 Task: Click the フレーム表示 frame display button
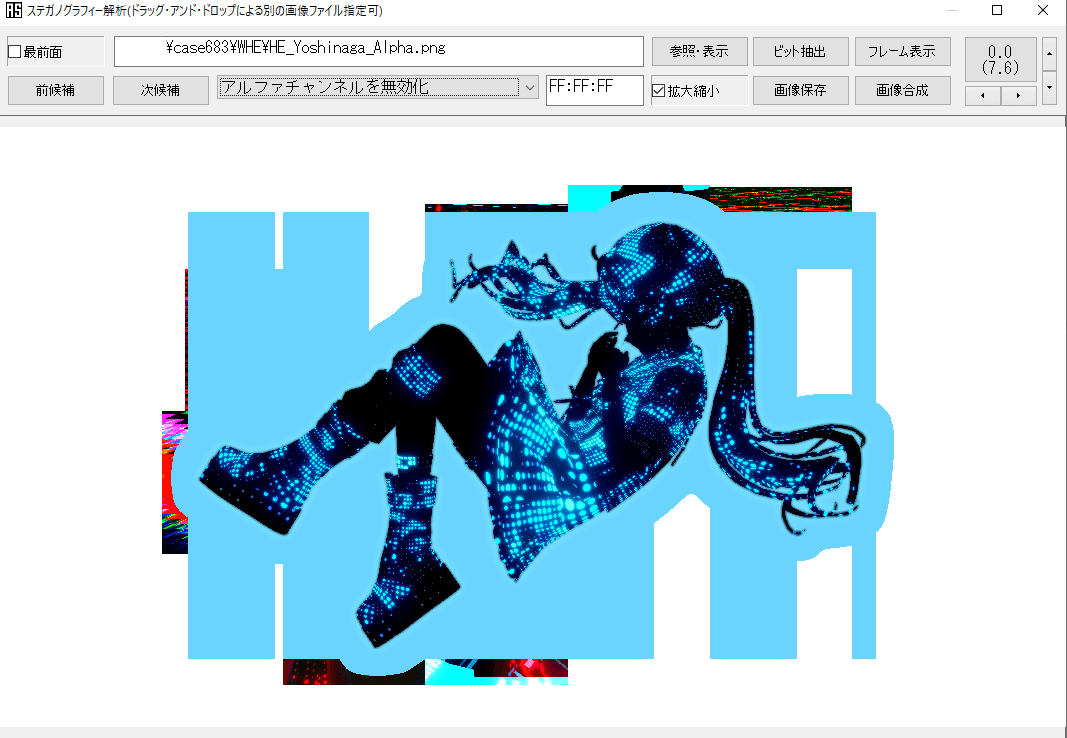pos(902,51)
